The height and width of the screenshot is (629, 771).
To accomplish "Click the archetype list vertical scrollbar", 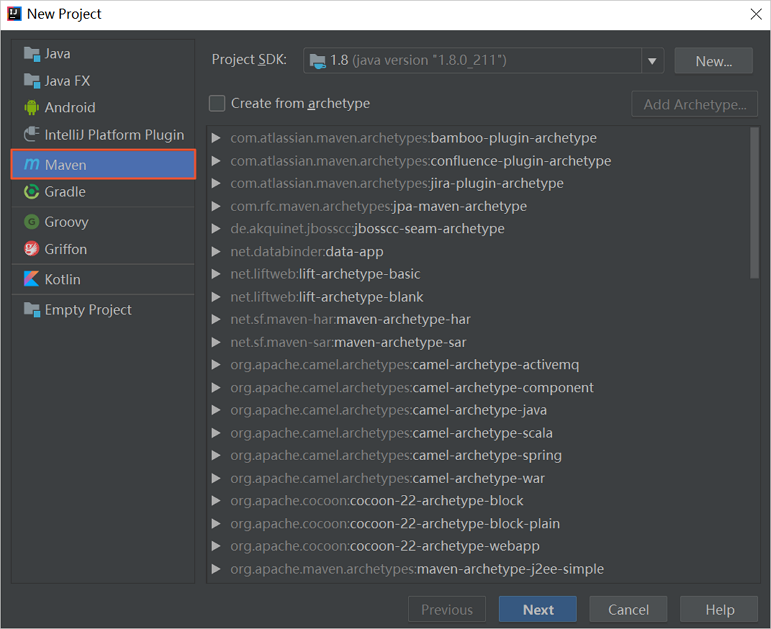I will click(x=754, y=203).
